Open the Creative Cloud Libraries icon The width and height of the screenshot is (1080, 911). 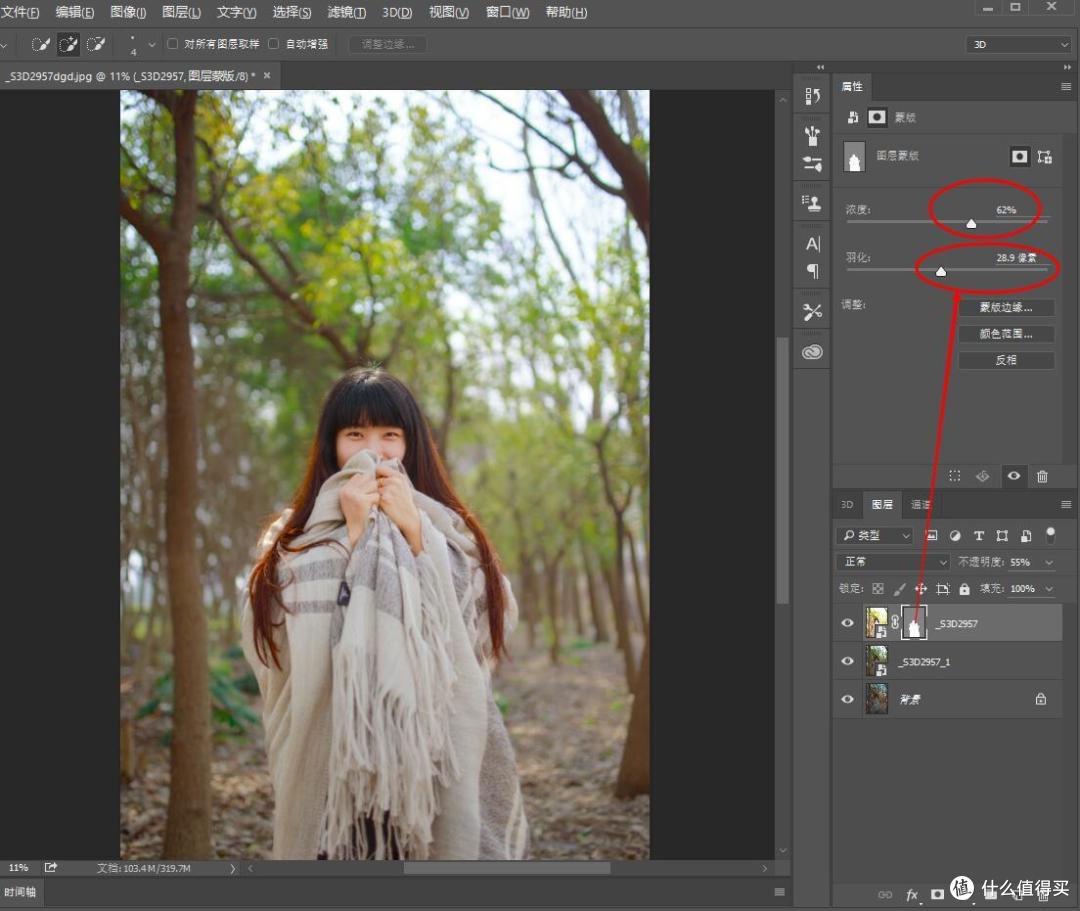(813, 352)
